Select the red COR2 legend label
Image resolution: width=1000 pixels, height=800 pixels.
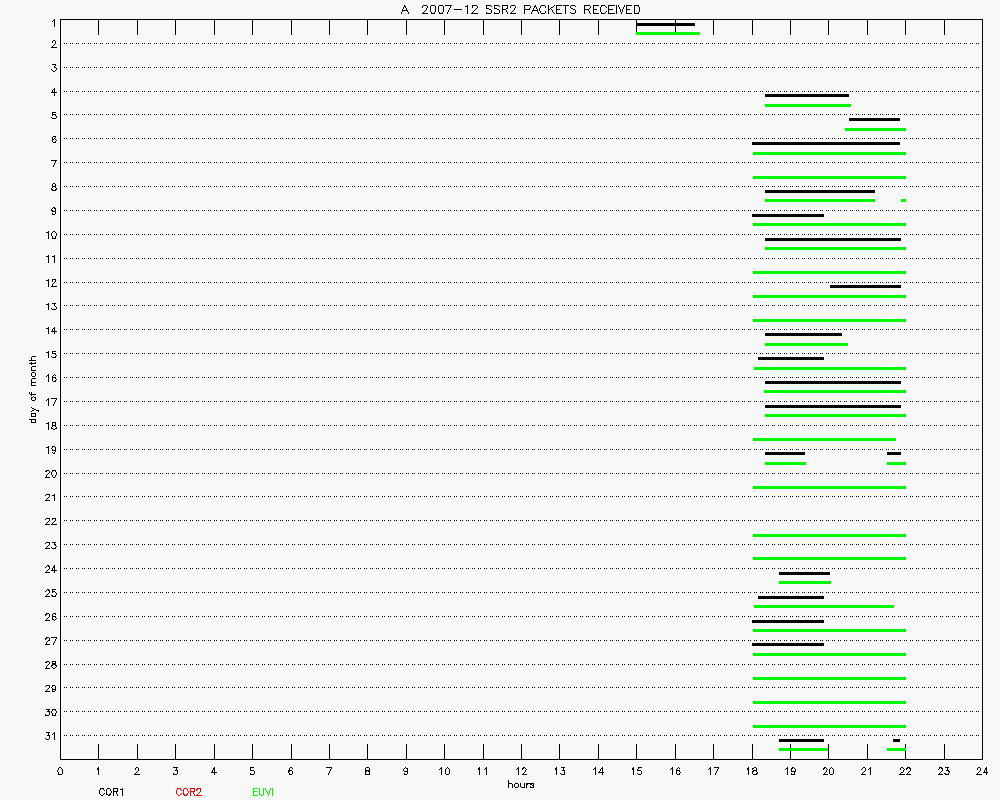(x=188, y=792)
